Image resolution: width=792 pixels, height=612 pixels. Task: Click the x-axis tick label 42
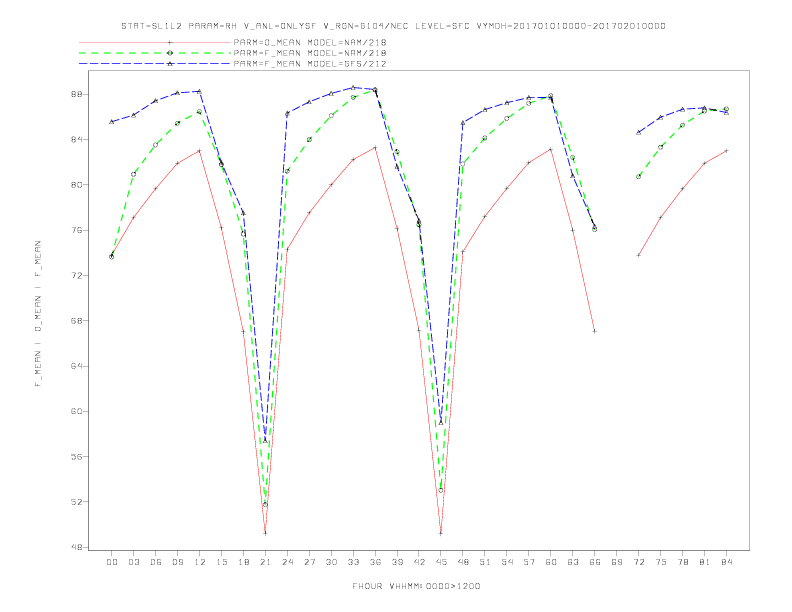pos(419,562)
